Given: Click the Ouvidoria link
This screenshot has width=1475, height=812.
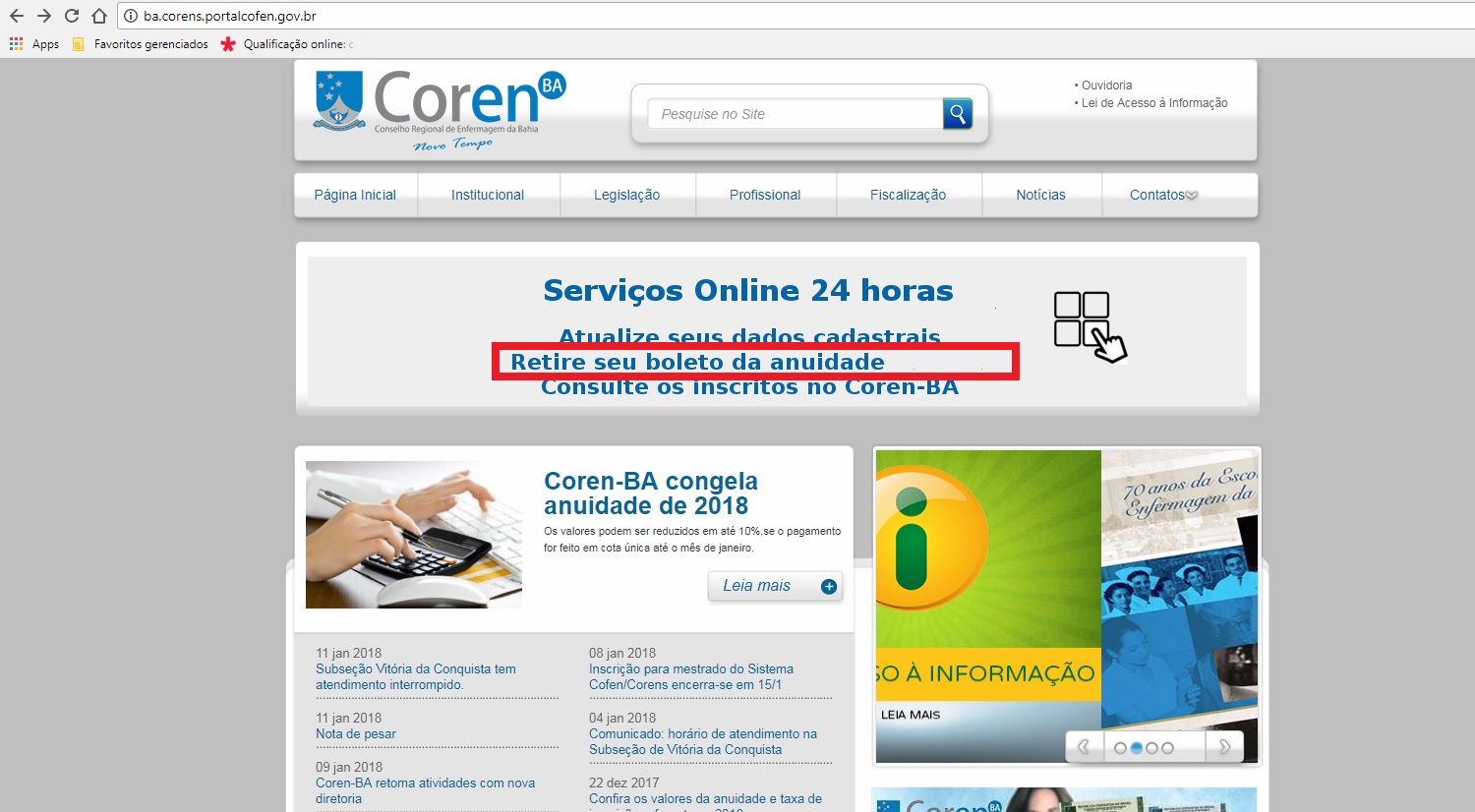Looking at the screenshot, I should 1106,86.
